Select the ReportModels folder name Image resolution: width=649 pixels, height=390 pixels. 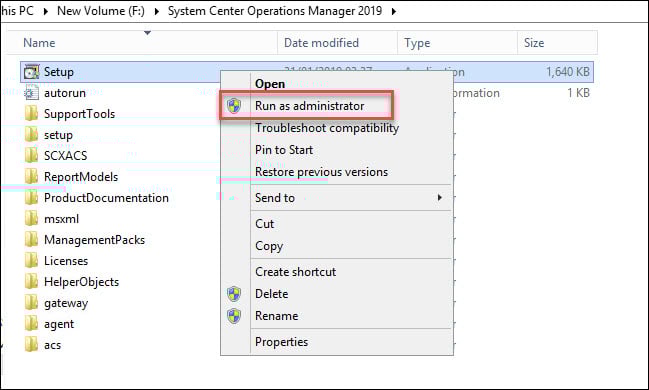point(81,177)
